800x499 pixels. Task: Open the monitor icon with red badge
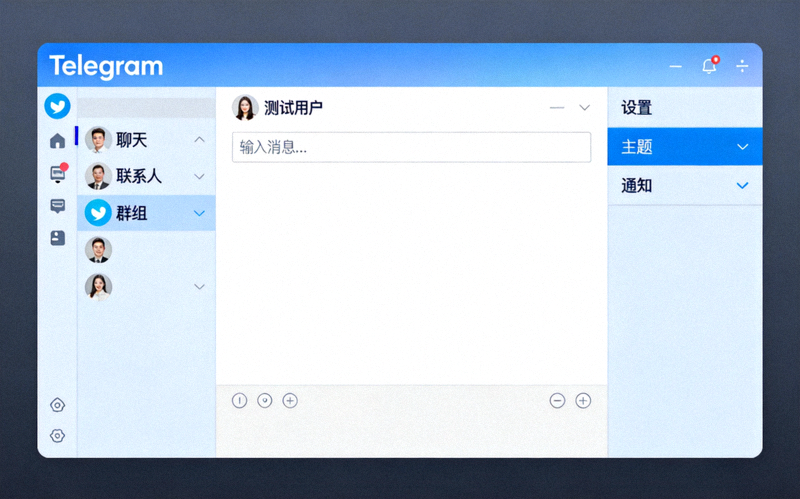[x=59, y=173]
